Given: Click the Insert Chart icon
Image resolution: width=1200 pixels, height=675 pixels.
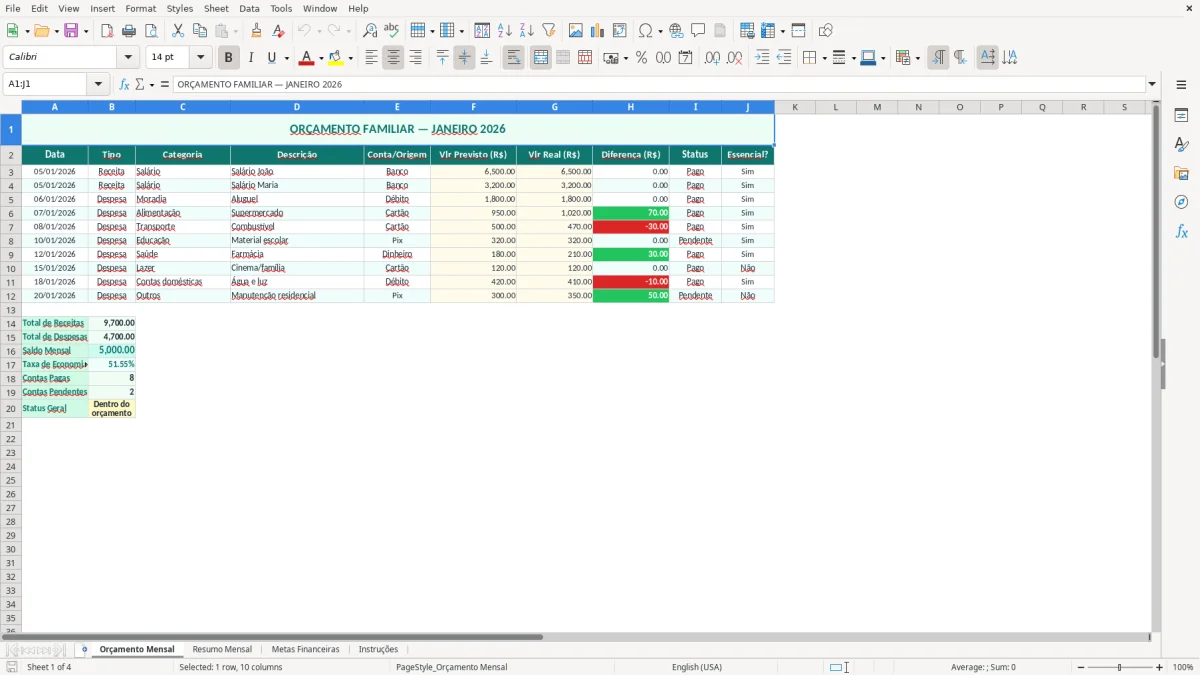Looking at the screenshot, I should coord(598,31).
